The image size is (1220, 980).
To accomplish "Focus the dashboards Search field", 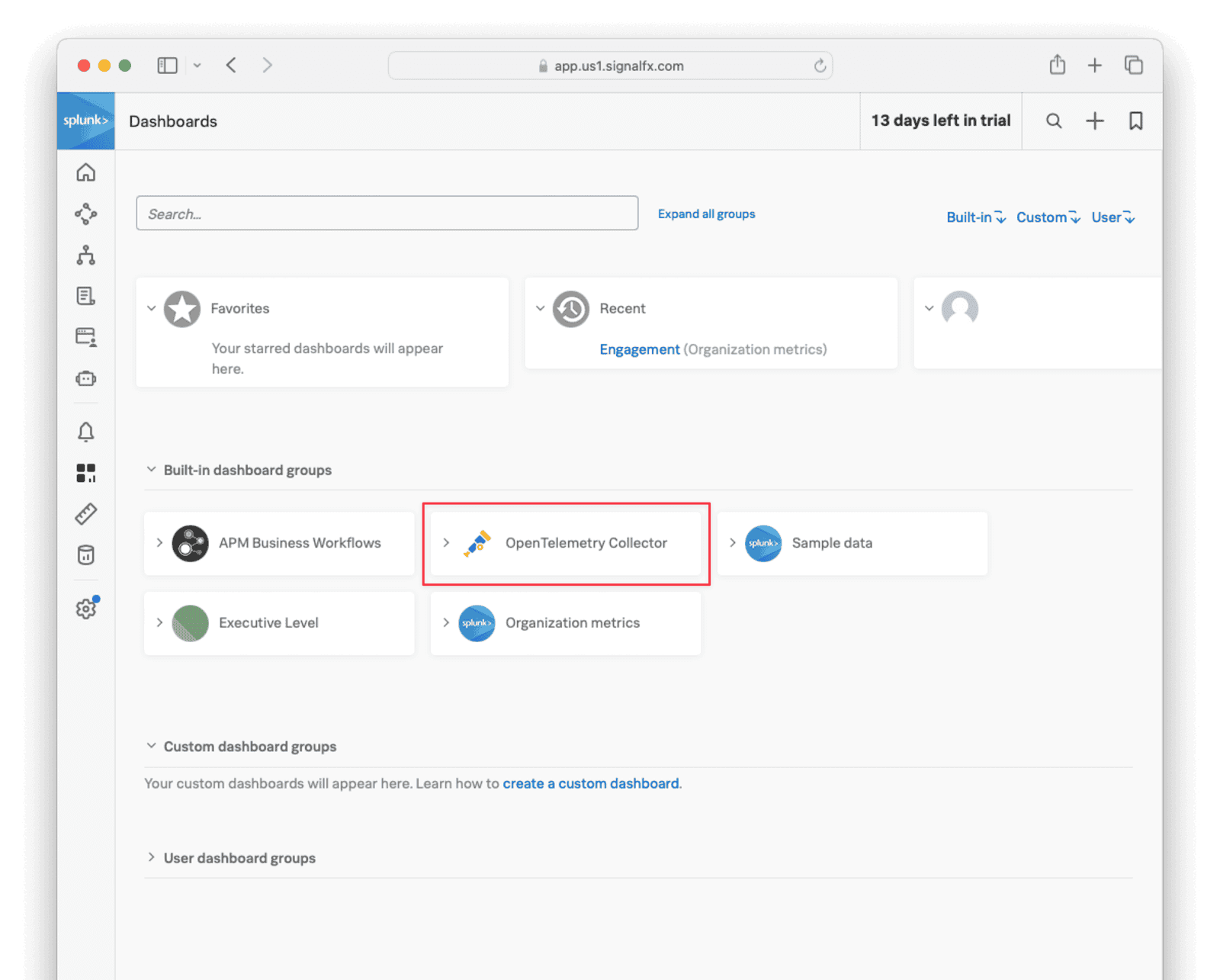I will tap(387, 213).
